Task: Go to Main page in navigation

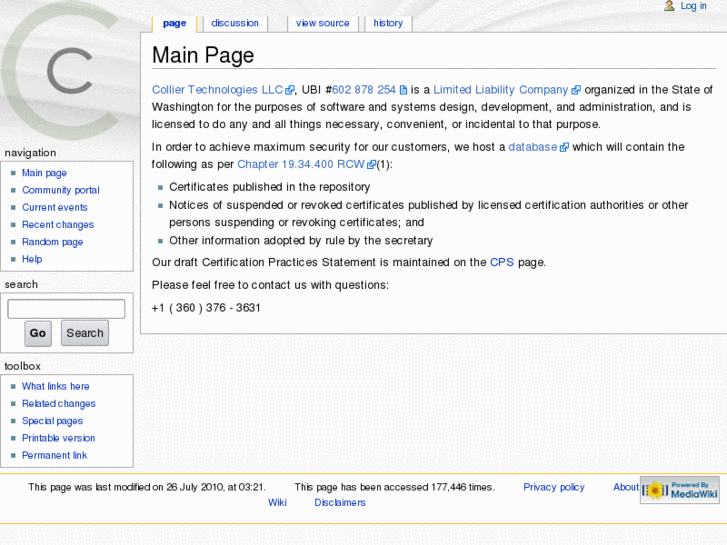Action: 45,173
